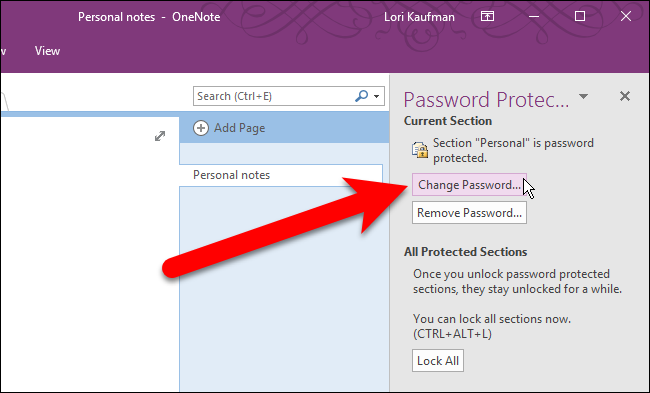This screenshot has height=393, width=650.
Task: Click the Remove Password button
Action: [x=469, y=213]
